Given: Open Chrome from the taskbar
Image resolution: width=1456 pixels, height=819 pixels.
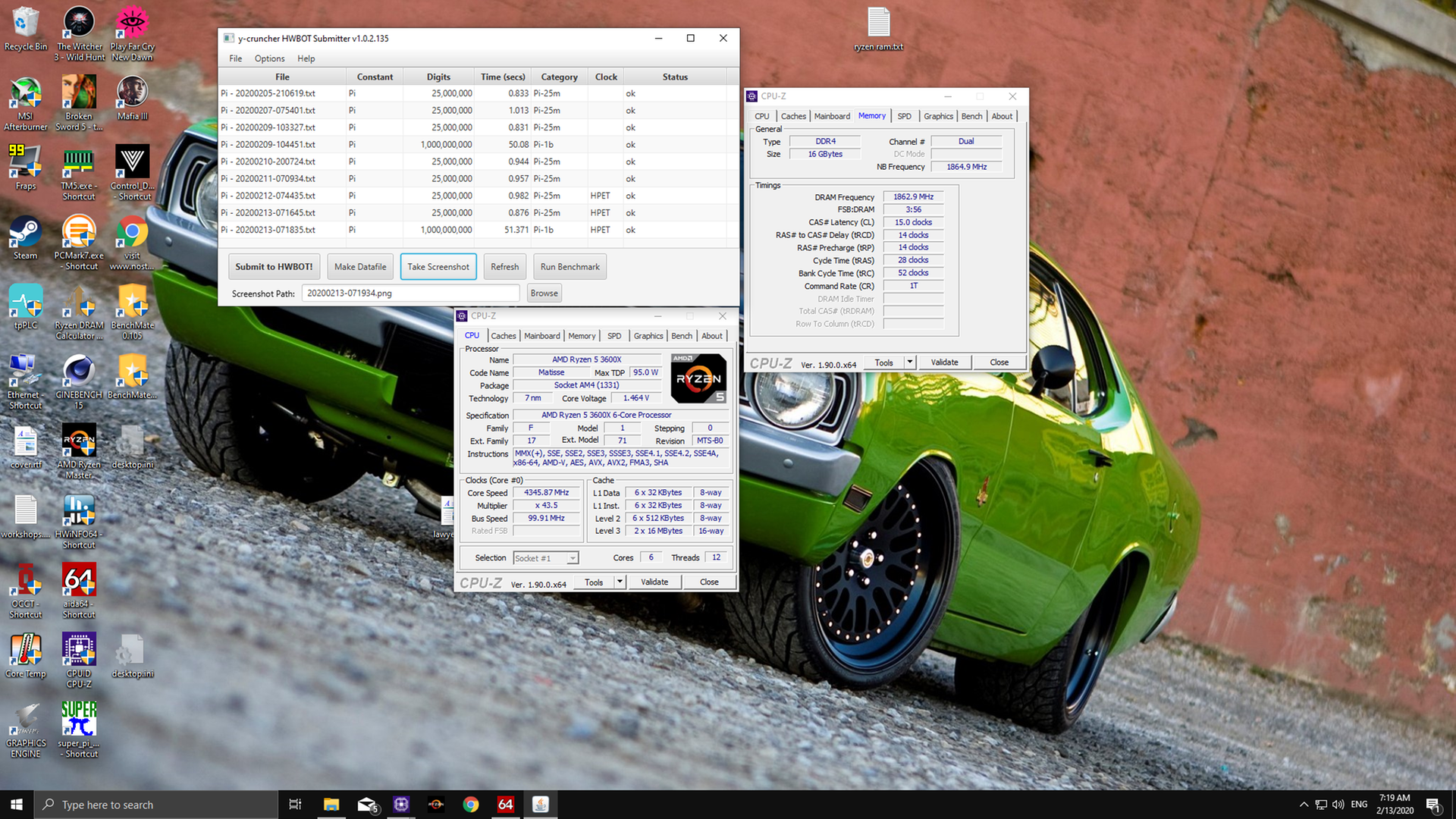Looking at the screenshot, I should 471,805.
